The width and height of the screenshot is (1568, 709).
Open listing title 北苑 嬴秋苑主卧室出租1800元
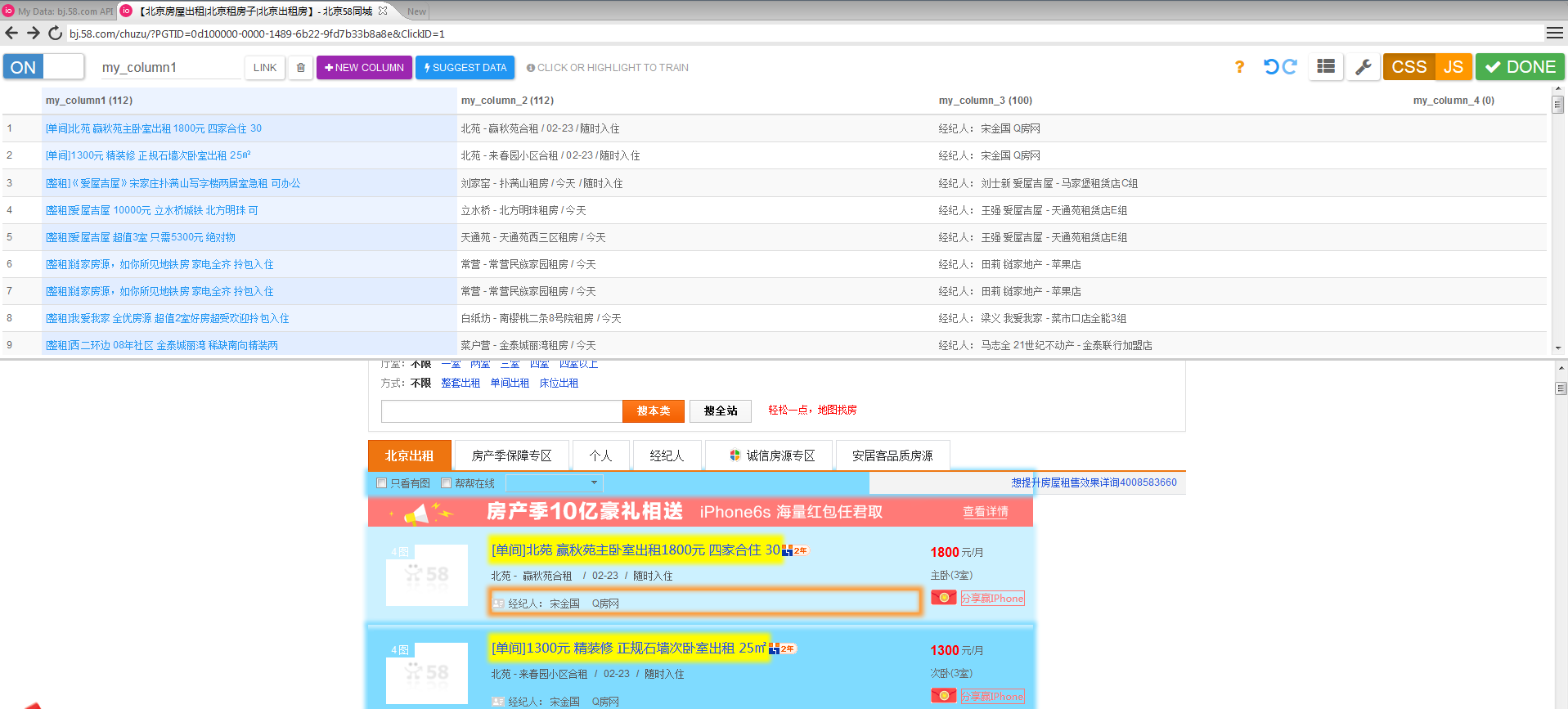(x=636, y=550)
